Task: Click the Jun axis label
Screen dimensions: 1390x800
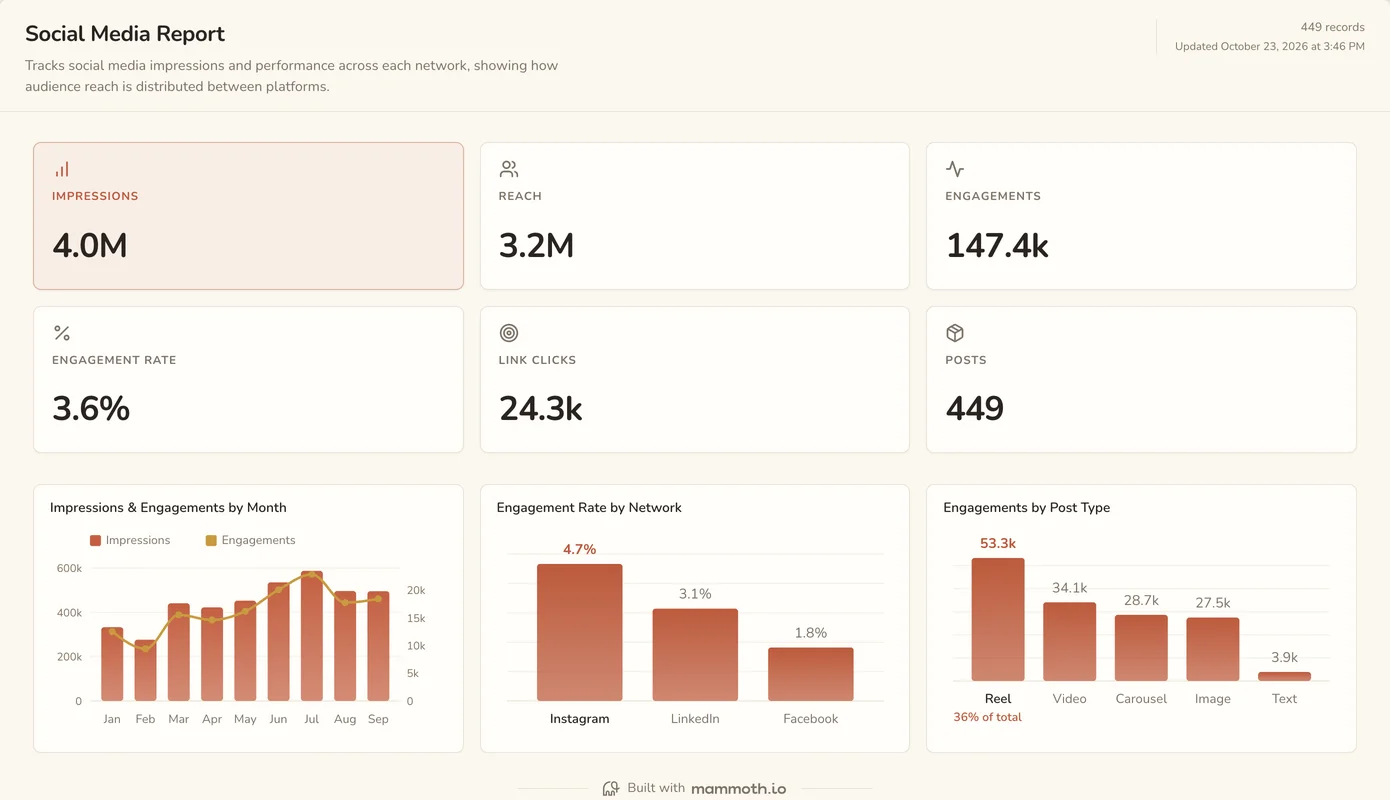Action: (x=278, y=719)
